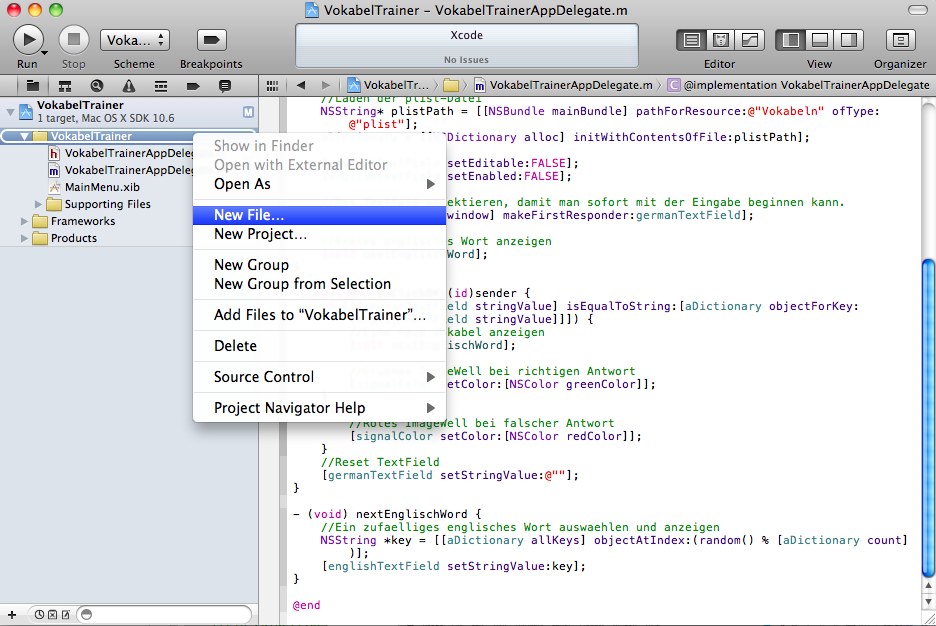
Task: Open the Search navigator
Action: point(96,86)
